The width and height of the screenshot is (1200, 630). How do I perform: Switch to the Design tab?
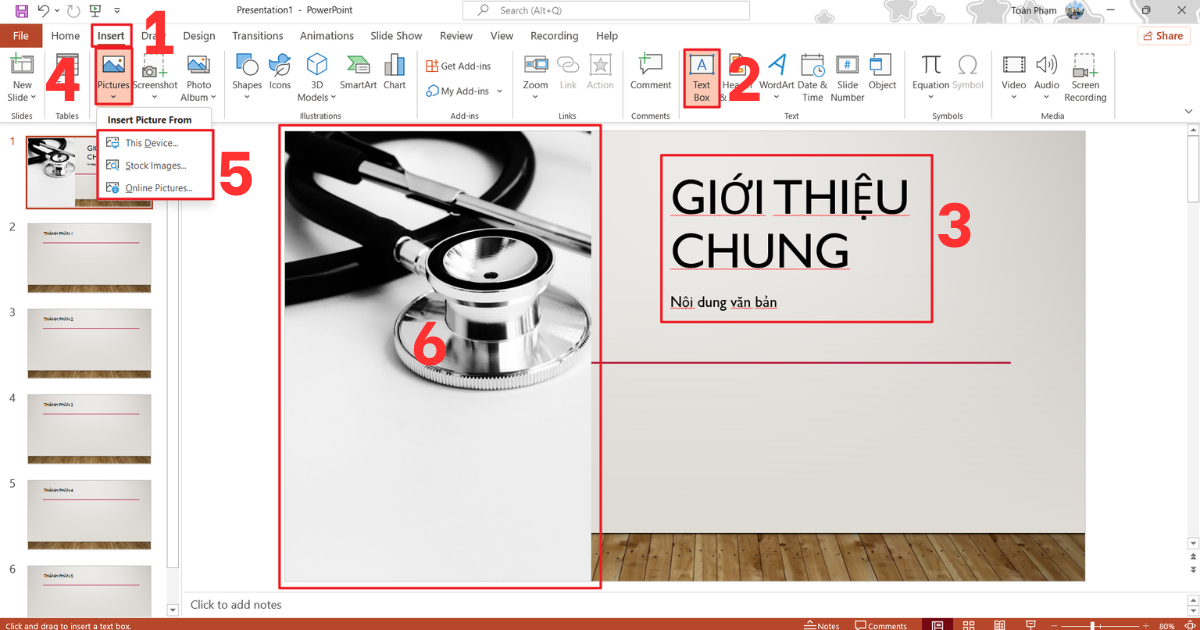[199, 36]
